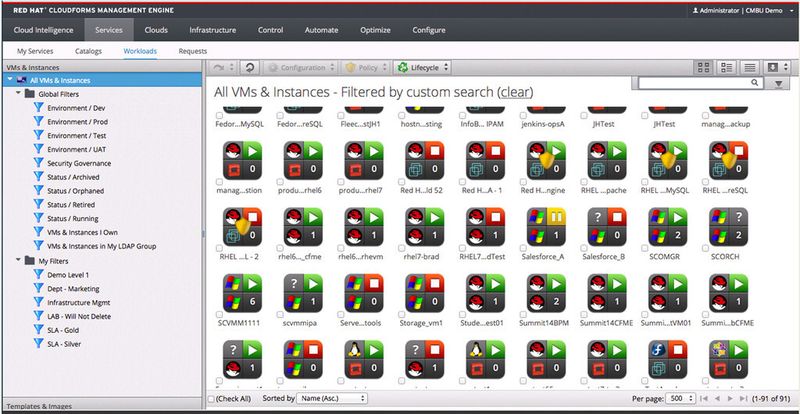
Task: Open the rhel7-brad VM quadicon
Action: point(424,226)
